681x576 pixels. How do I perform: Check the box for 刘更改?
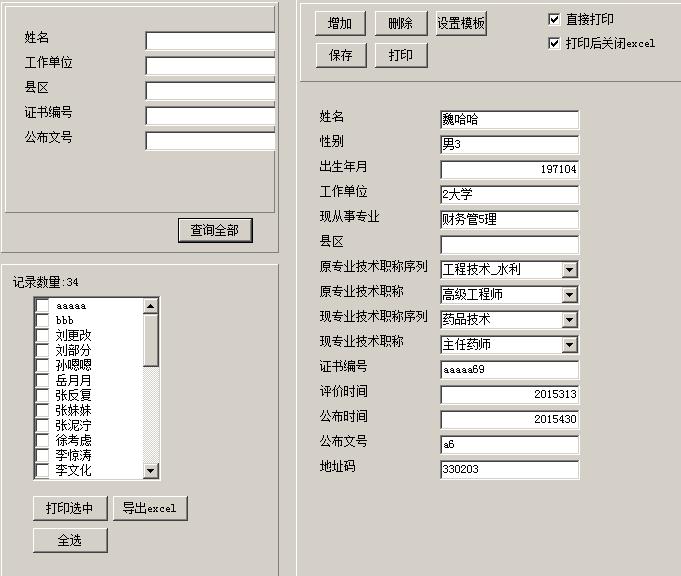[42, 335]
